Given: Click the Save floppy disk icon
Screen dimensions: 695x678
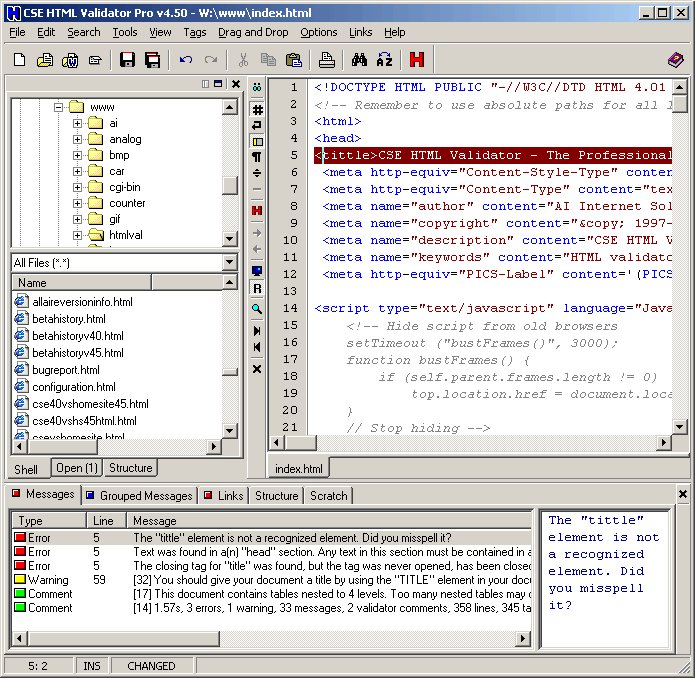Looking at the screenshot, I should click(127, 60).
